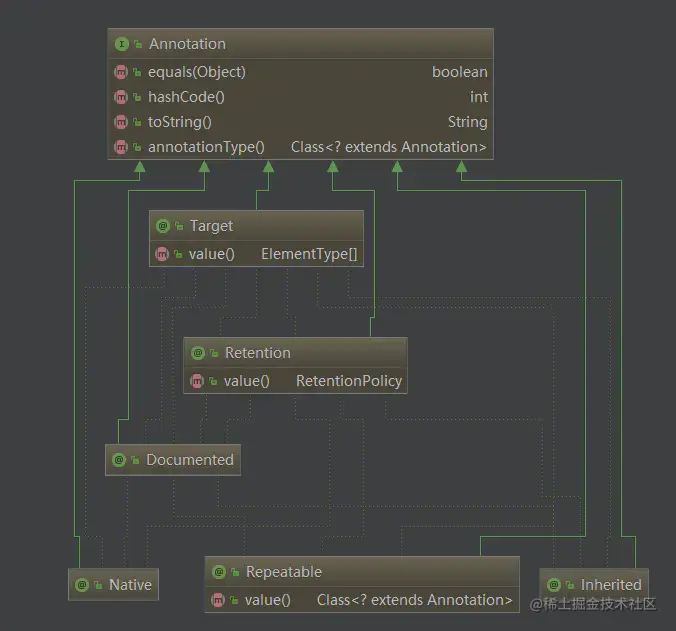The image size is (676, 631).
Task: Select value() in the Retention node
Action: pos(247,381)
